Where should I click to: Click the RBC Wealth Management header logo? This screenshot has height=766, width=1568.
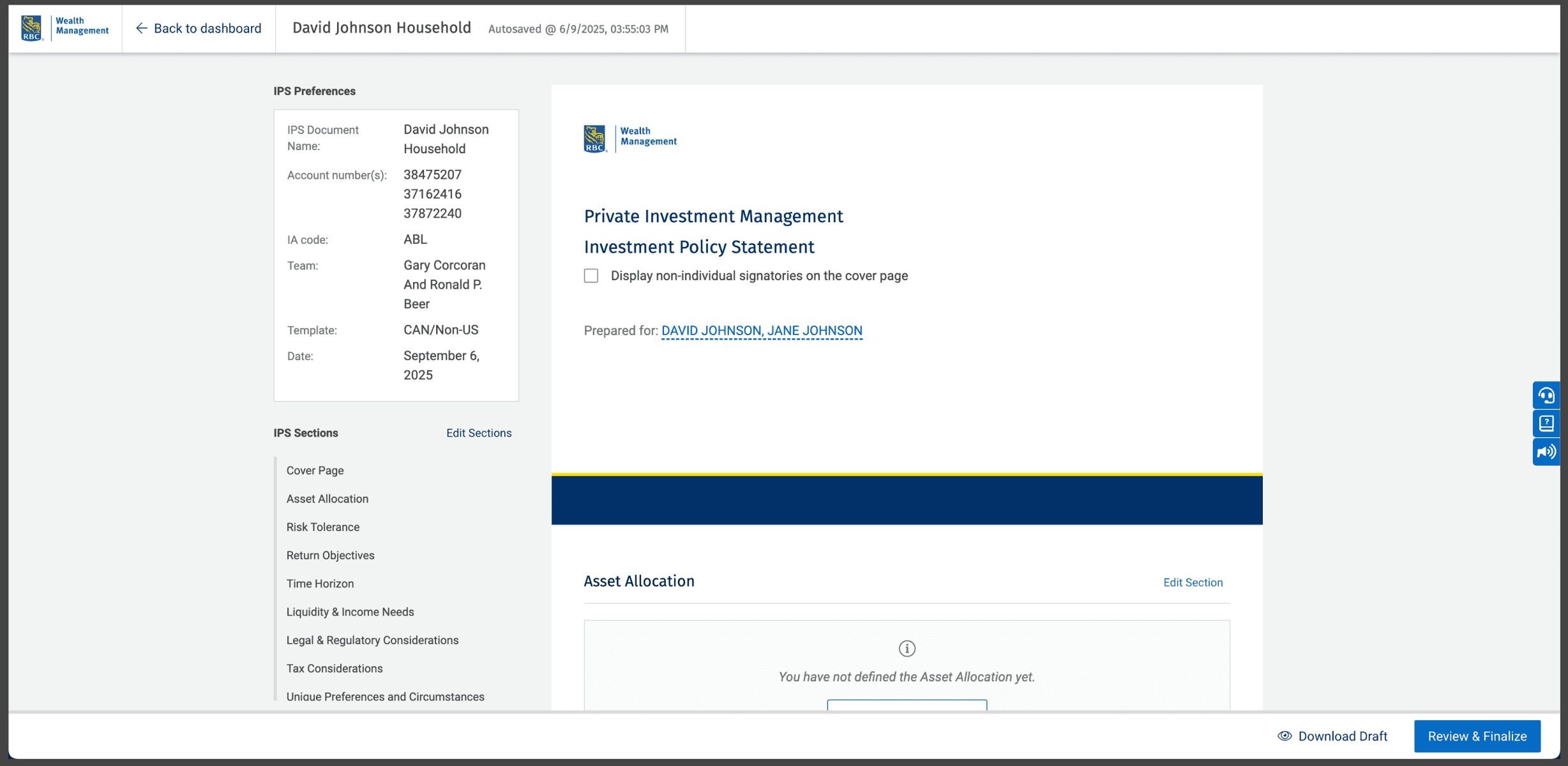(64, 28)
